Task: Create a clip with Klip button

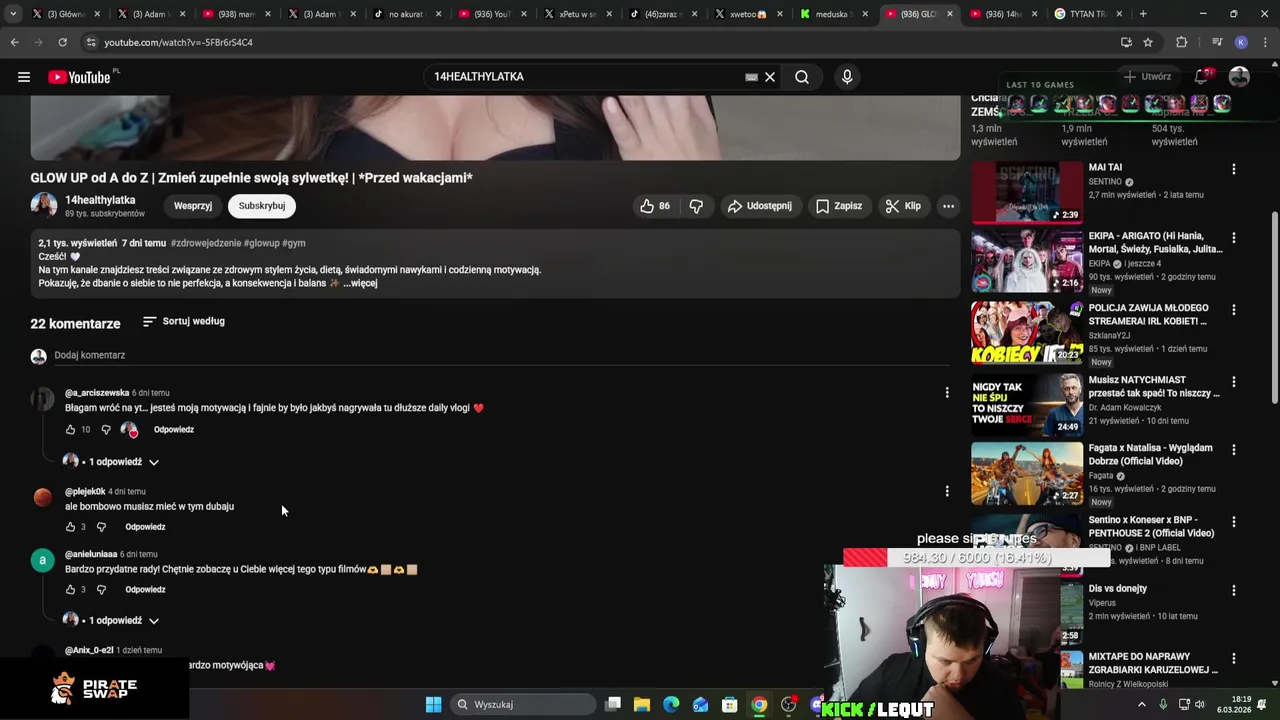Action: (903, 206)
